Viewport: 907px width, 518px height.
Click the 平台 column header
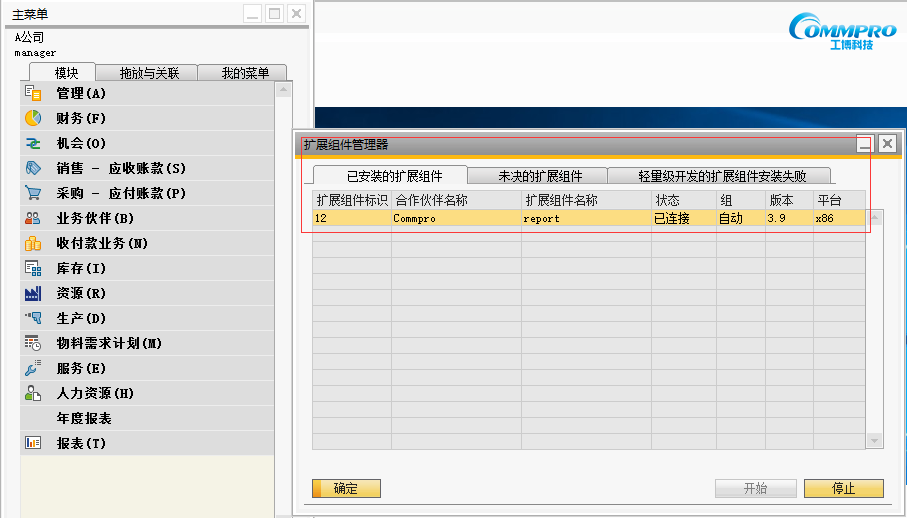click(x=839, y=200)
